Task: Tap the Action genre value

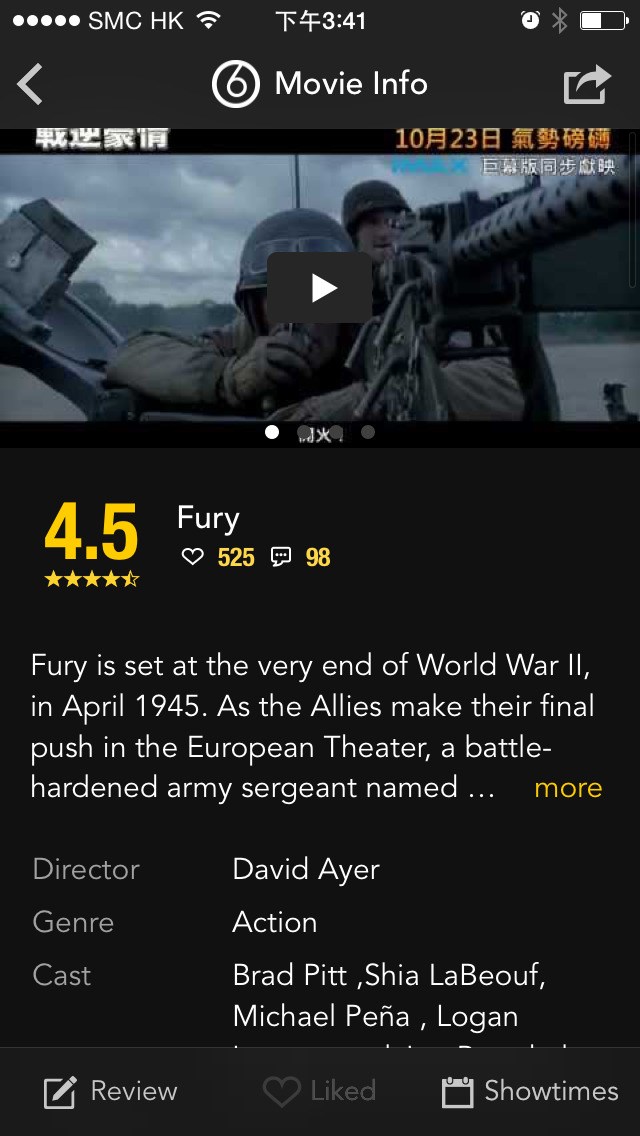Action: (275, 922)
